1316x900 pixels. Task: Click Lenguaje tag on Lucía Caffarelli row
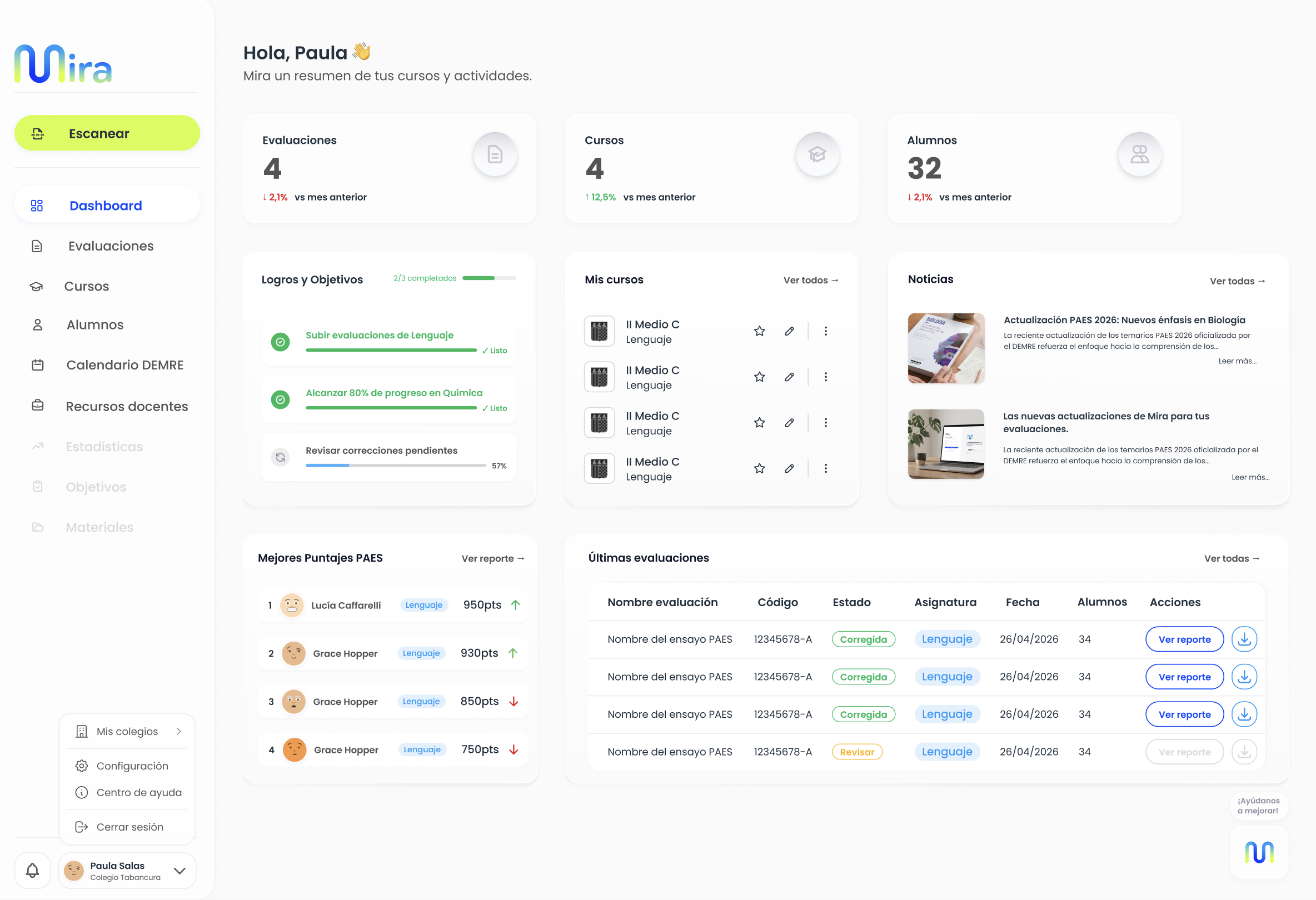pos(423,605)
